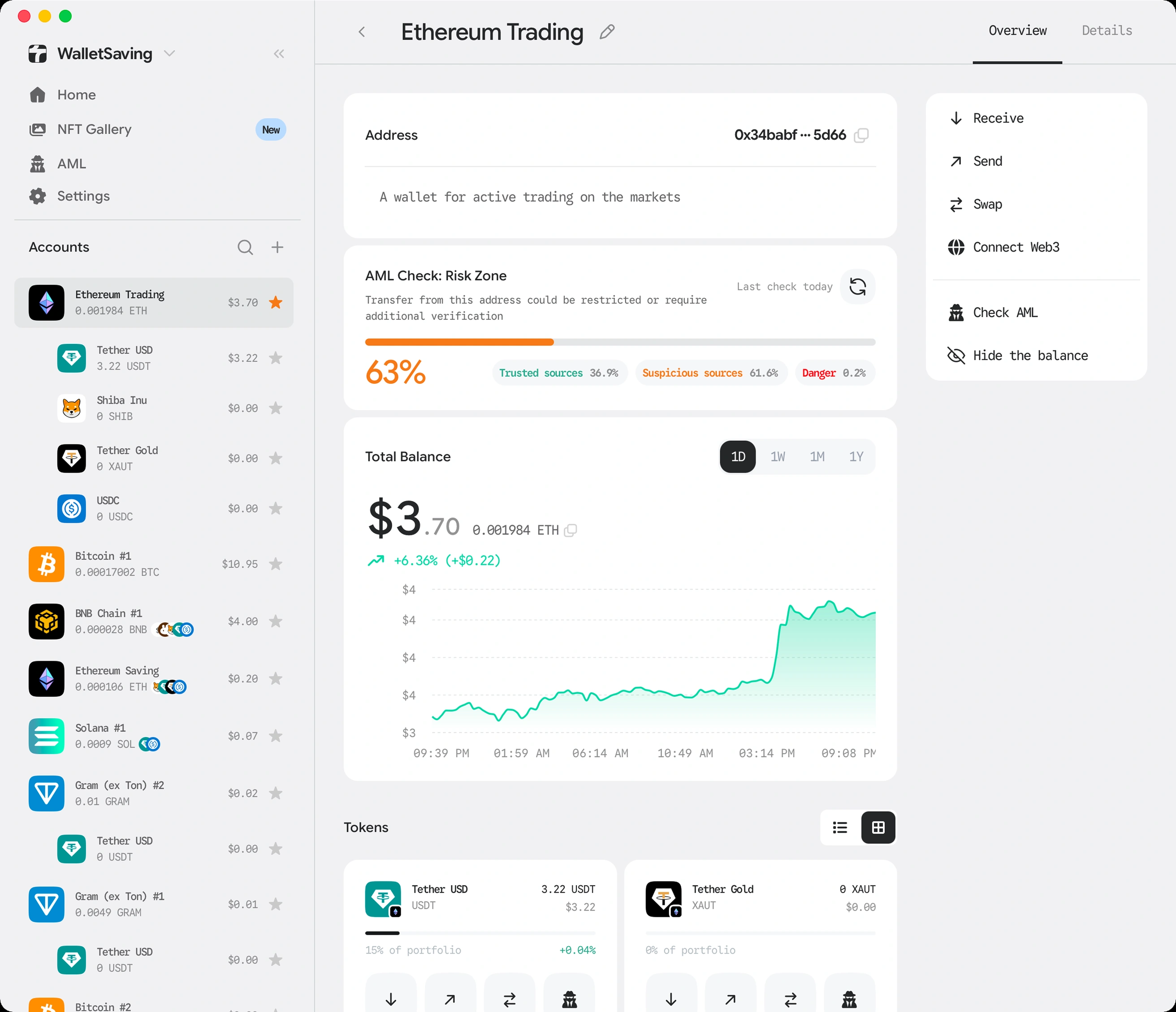Viewport: 1176px width, 1012px height.
Task: Switch tokens to list view
Action: [x=840, y=827]
